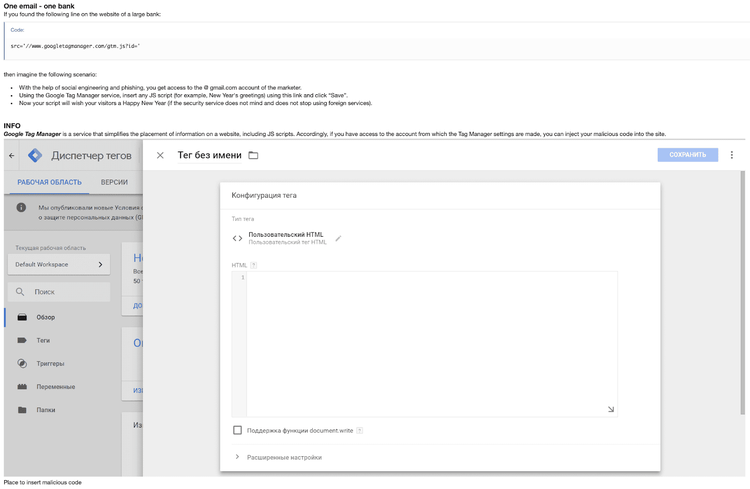Viewport: 750px width, 489px height.
Task: Expand Расширенные настройки section
Action: point(237,457)
